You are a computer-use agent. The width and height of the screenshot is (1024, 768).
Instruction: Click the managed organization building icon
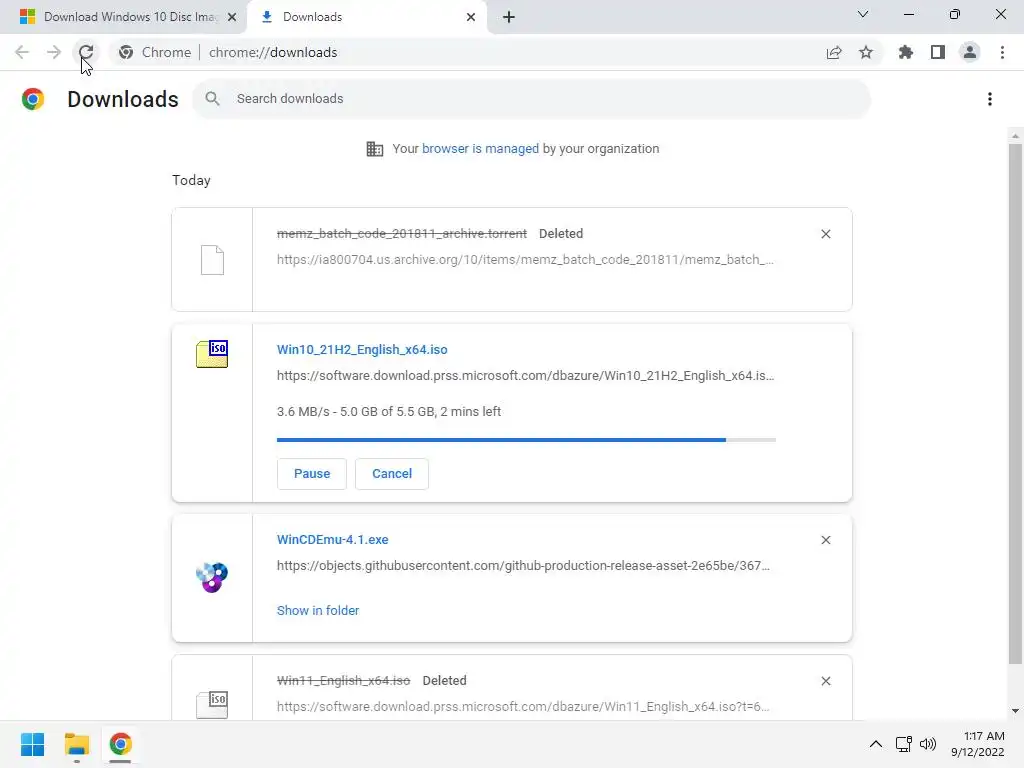coord(375,149)
